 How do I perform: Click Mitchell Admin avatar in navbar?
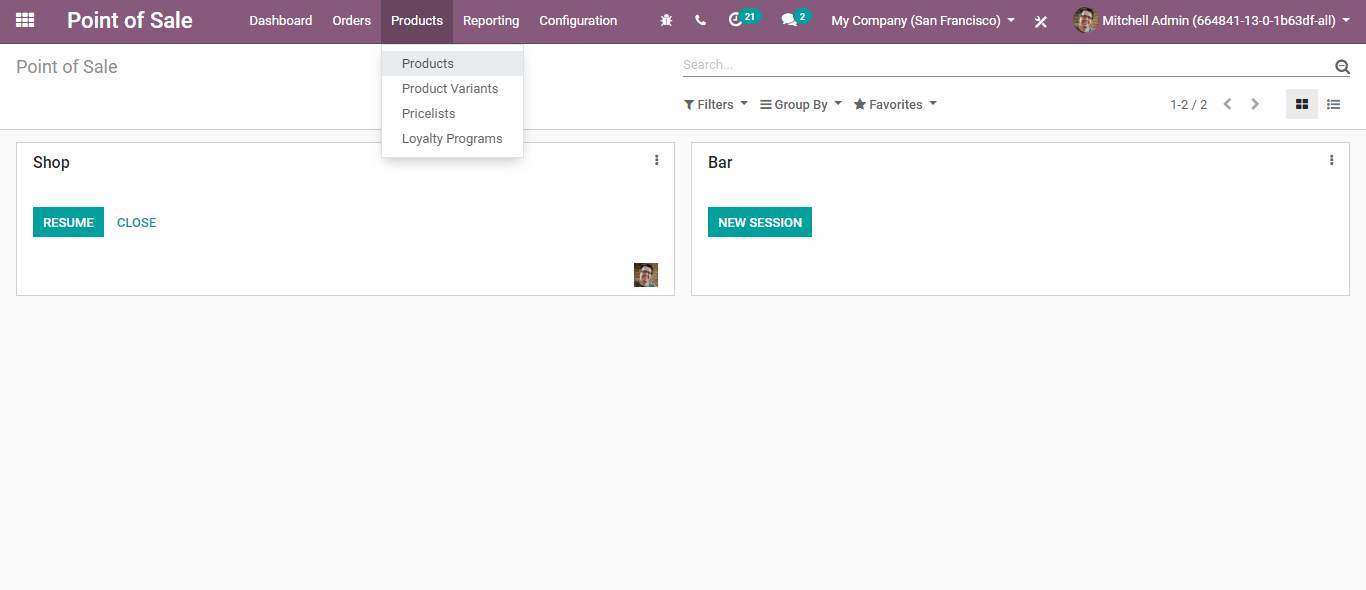1085,20
